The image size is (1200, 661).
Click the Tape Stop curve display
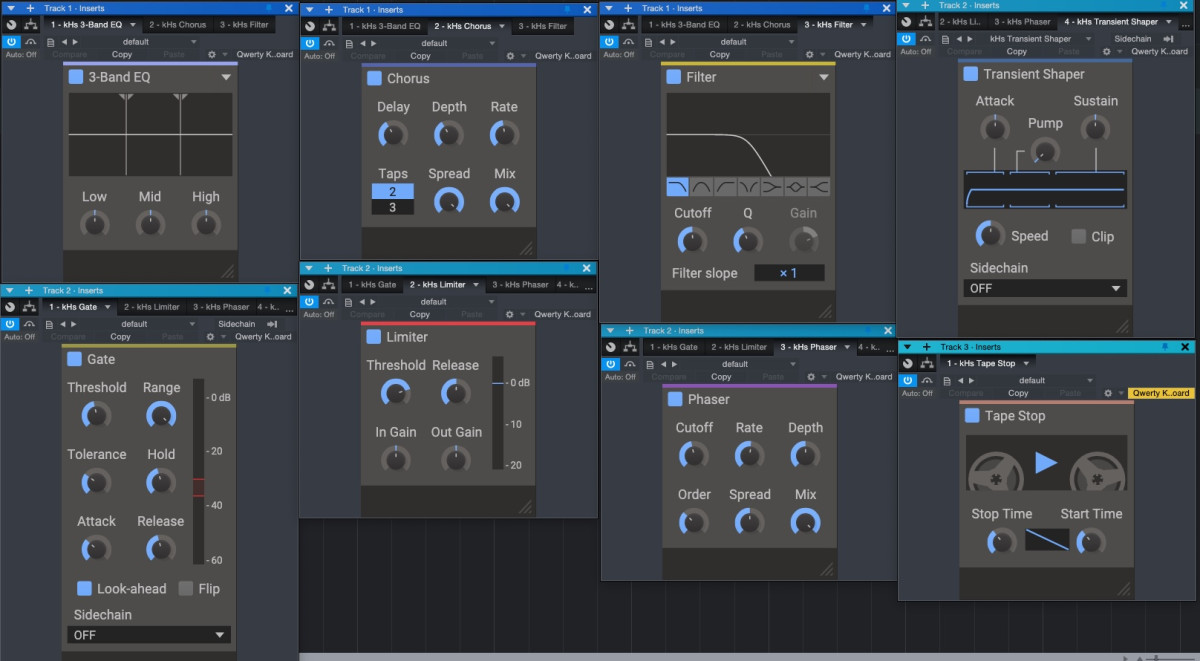point(1047,540)
